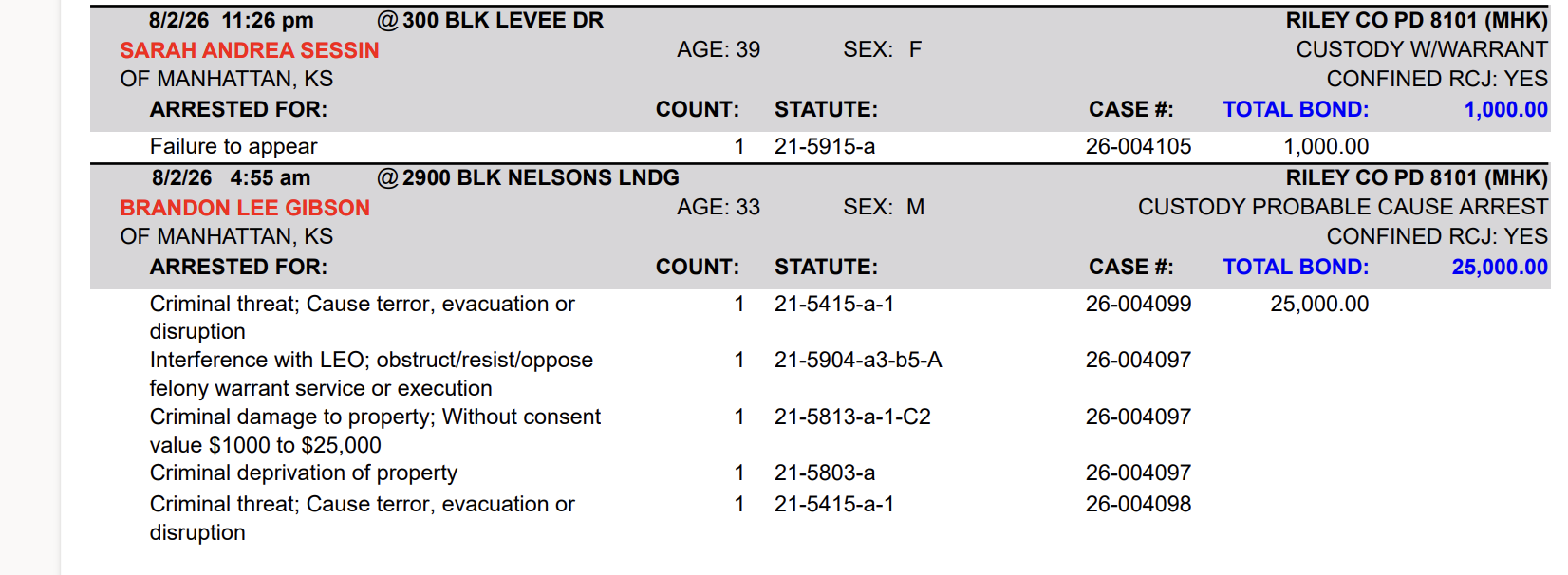The width and height of the screenshot is (1568, 575).
Task: Select statute 21-5904-a3-b5-A
Action: coord(858,360)
